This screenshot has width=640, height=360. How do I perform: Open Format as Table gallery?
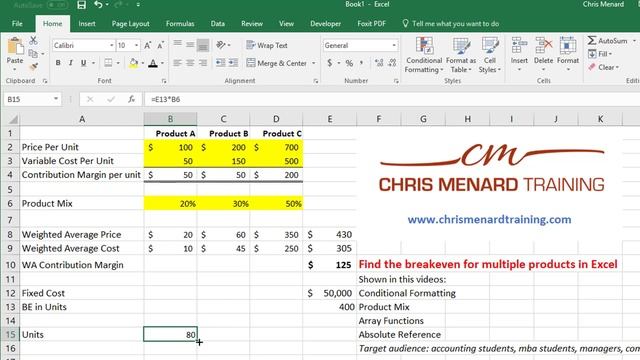click(x=461, y=55)
